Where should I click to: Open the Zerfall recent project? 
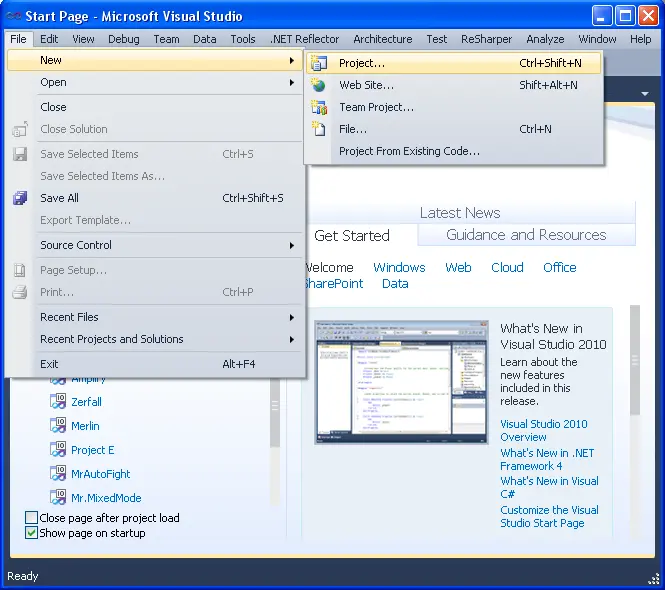[87, 402]
